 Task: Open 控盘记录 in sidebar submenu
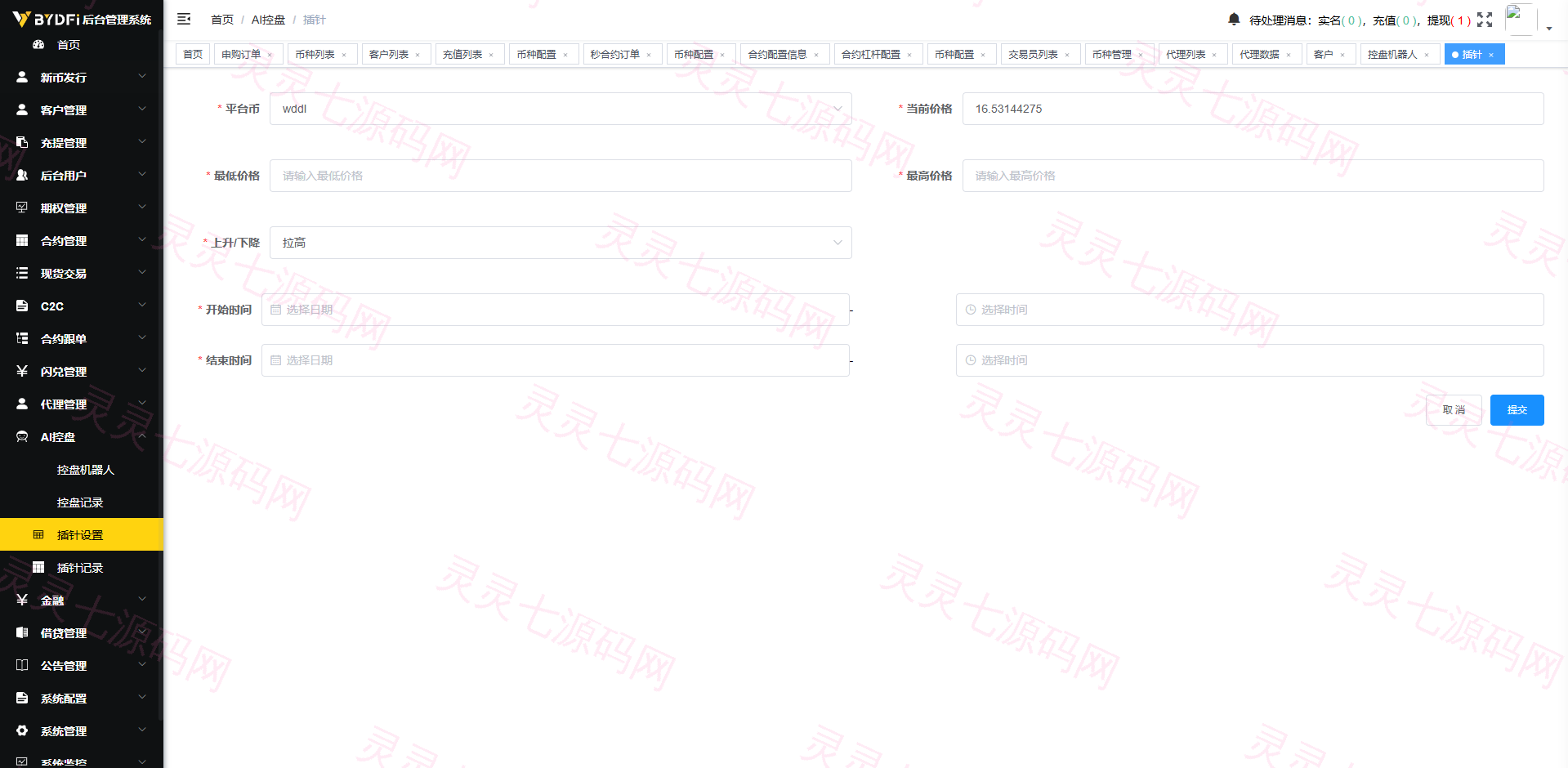pos(82,502)
